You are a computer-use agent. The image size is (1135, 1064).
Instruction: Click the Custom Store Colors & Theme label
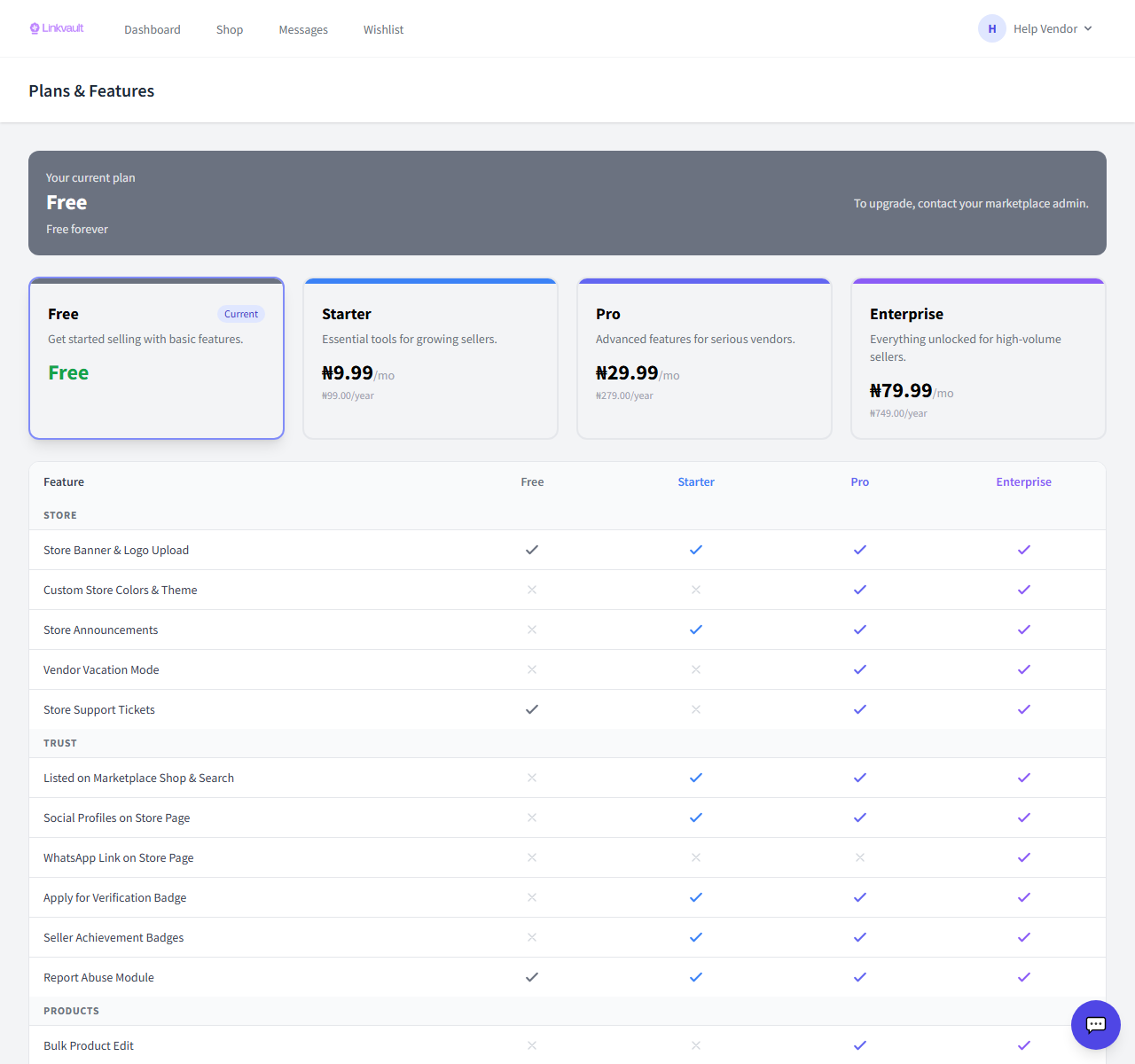[121, 590]
